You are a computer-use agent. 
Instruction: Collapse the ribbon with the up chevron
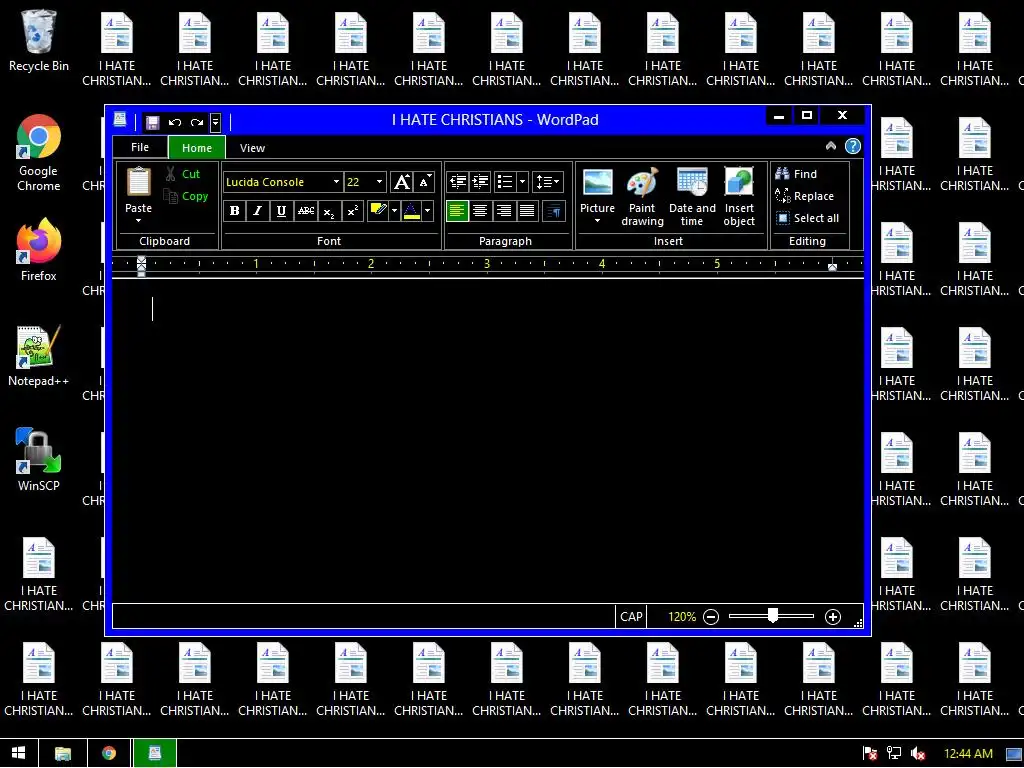point(831,146)
